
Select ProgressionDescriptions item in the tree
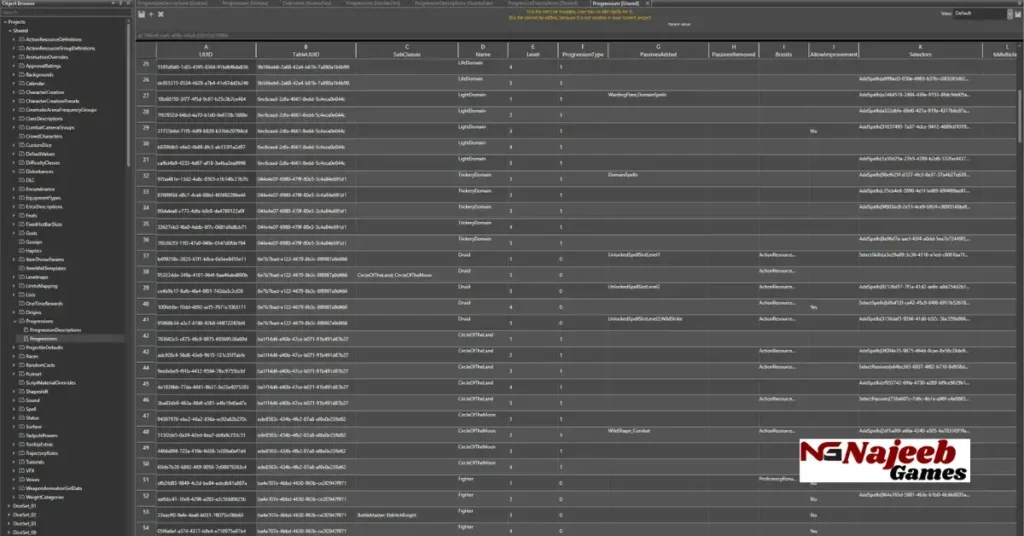pyautogui.click(x=55, y=330)
